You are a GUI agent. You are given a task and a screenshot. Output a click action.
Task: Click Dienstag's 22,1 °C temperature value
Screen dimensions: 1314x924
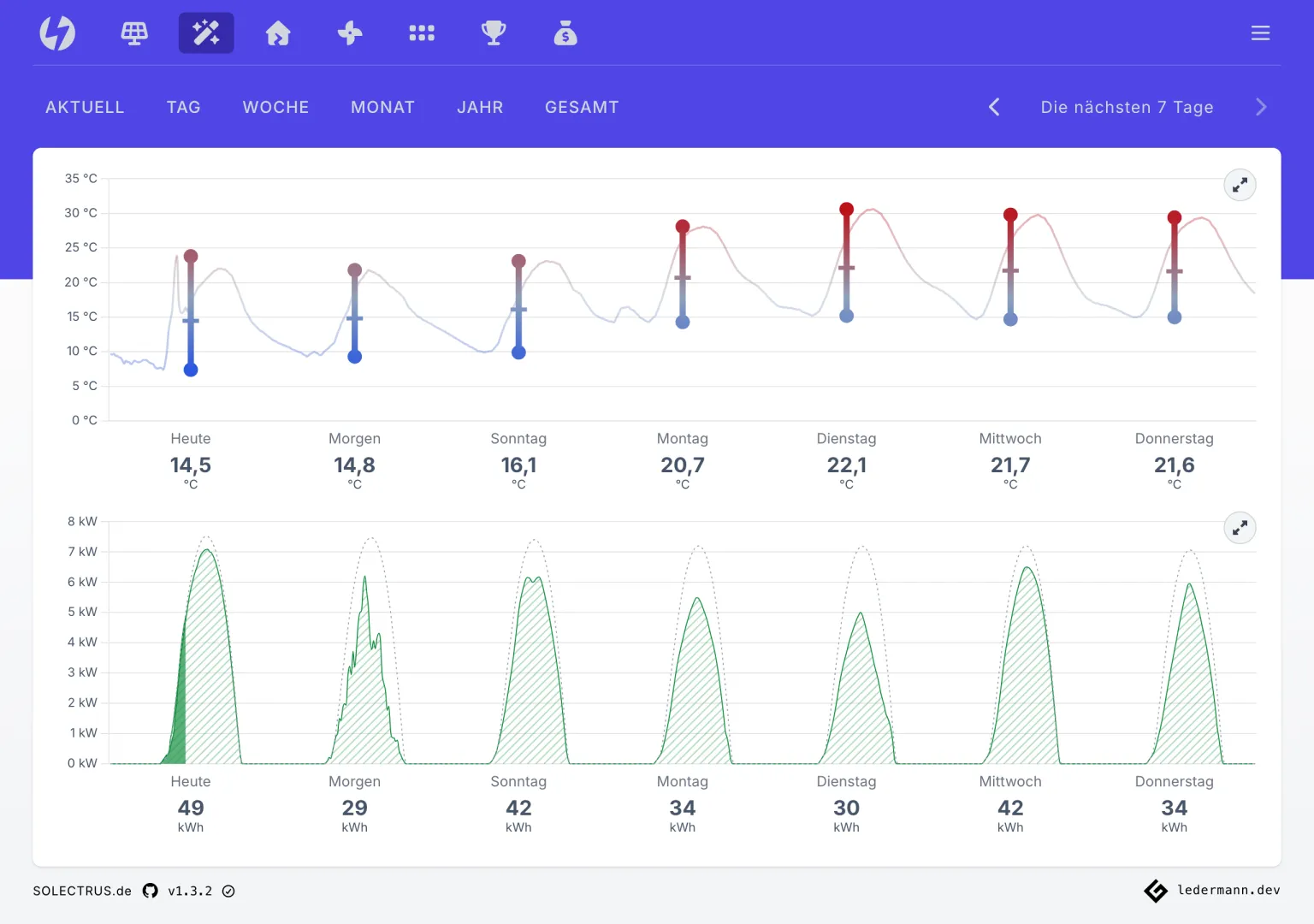(x=847, y=465)
